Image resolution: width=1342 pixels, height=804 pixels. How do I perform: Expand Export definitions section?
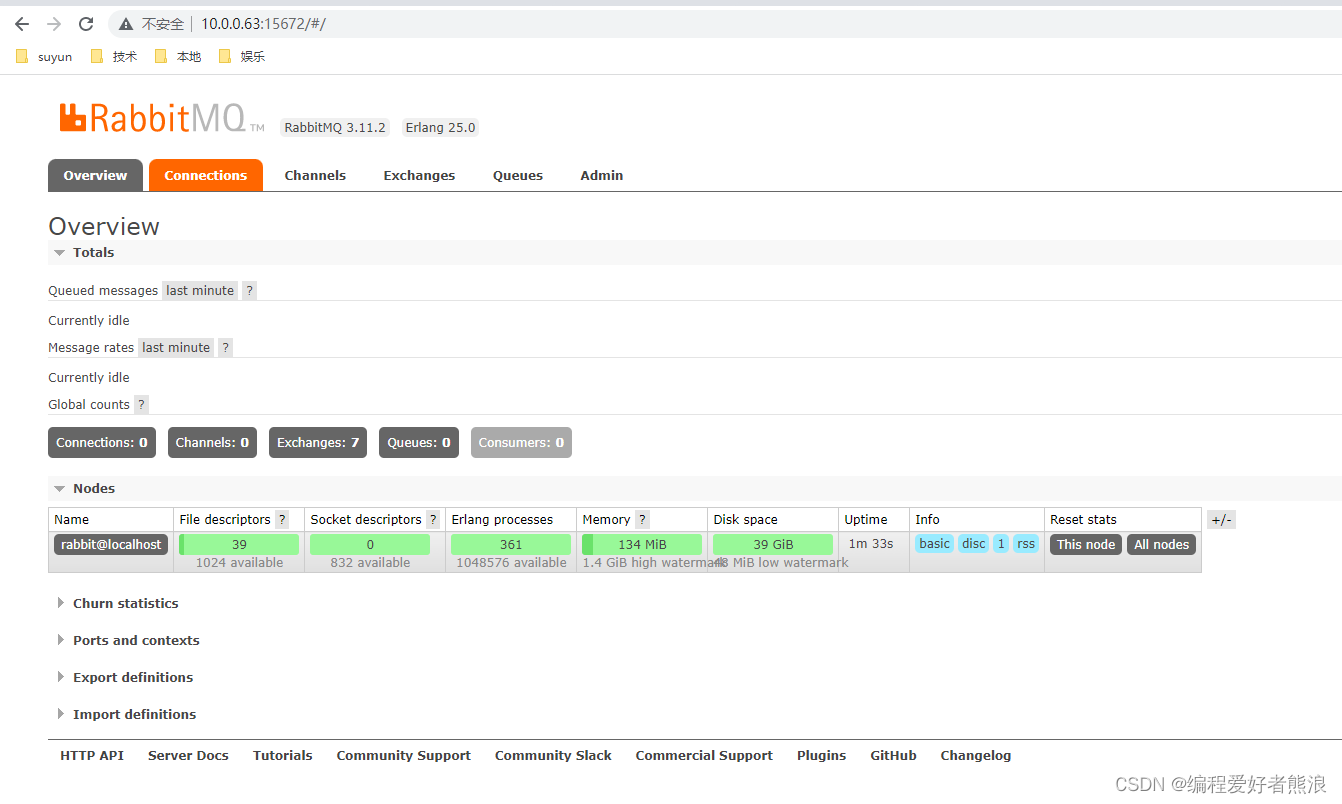click(125, 678)
